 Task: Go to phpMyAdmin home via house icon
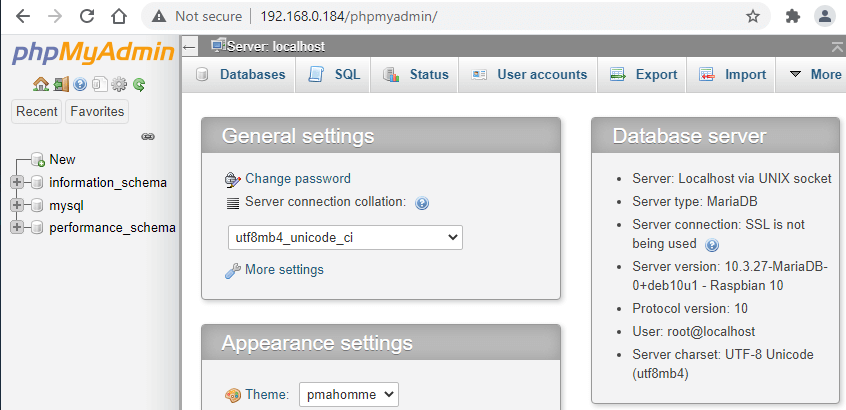pos(40,84)
